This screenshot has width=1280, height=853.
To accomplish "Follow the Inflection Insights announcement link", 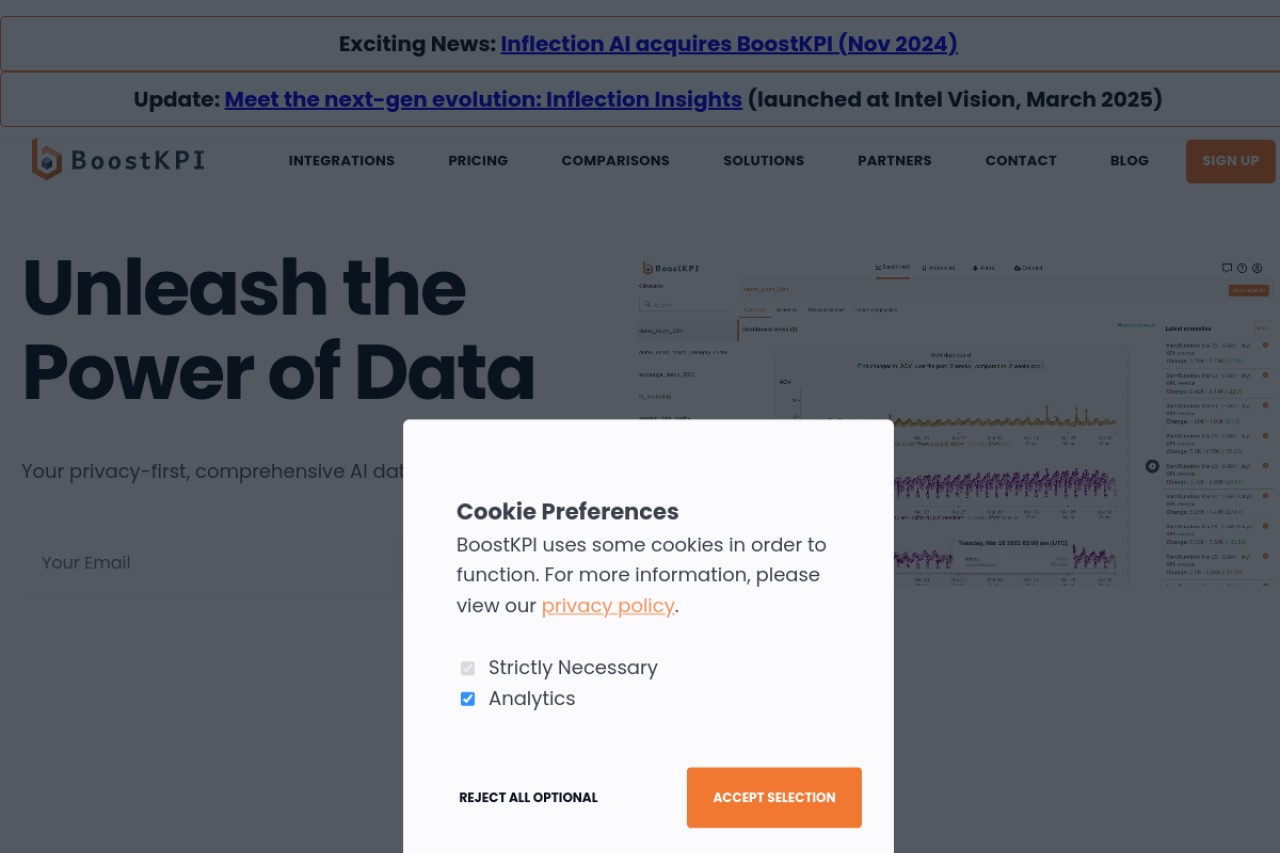I will 483,100.
